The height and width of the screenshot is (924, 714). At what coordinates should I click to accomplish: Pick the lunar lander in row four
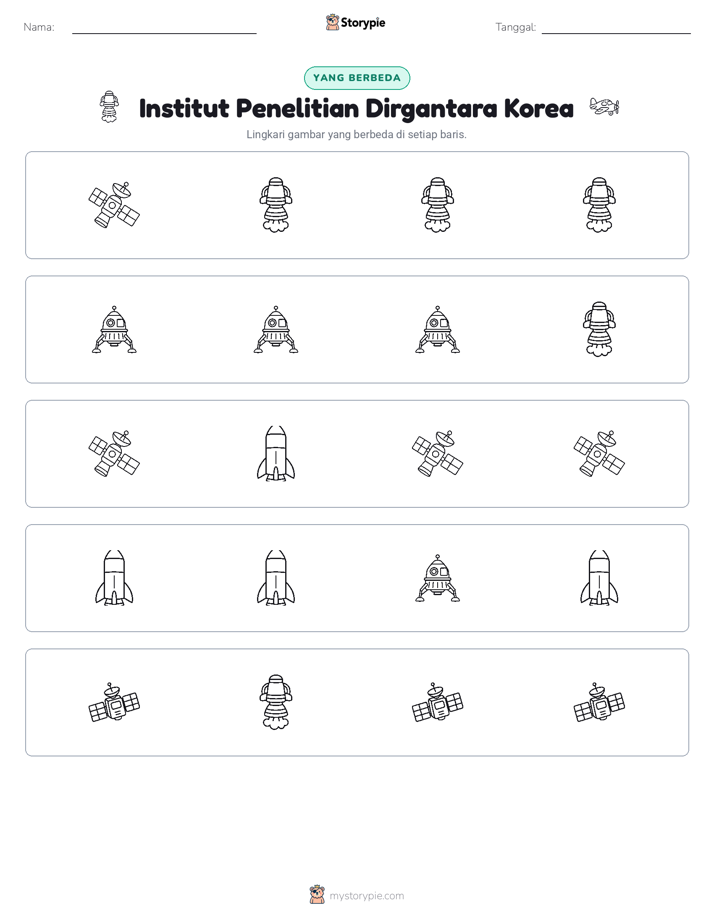pos(437,578)
